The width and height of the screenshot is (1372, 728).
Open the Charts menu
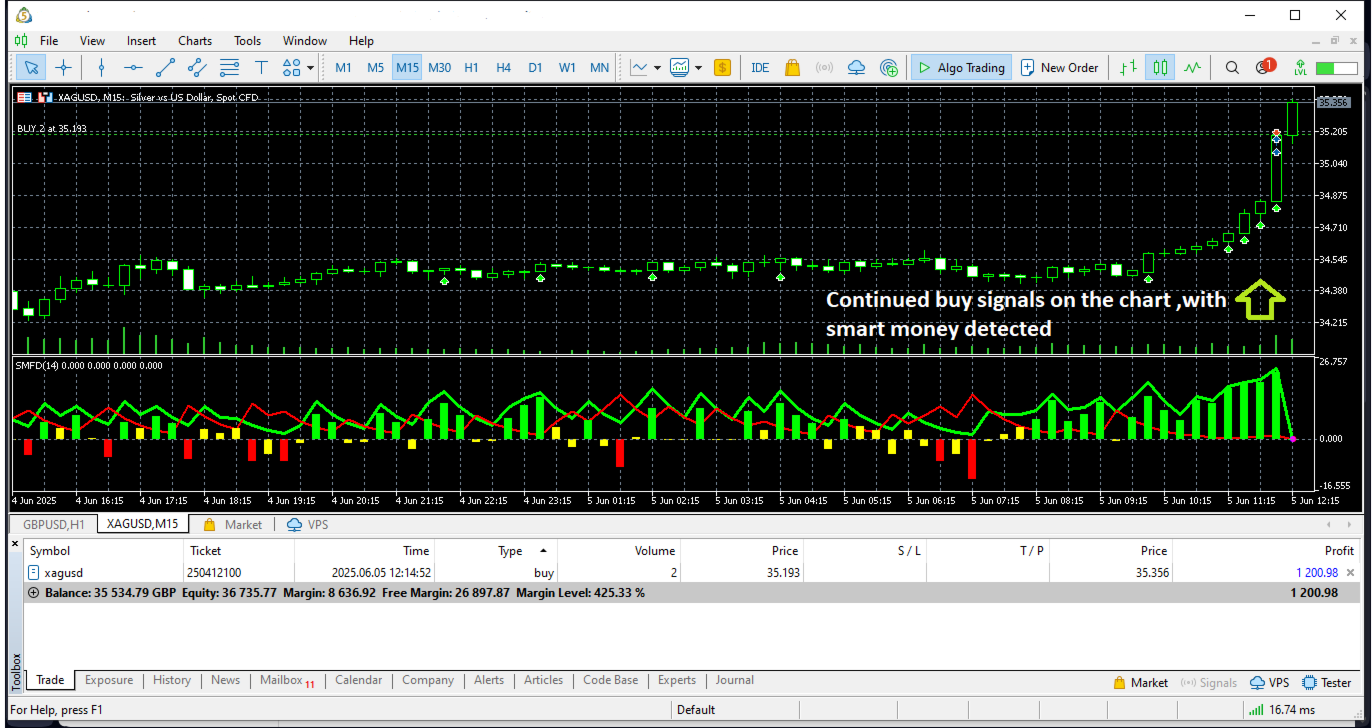pos(195,41)
